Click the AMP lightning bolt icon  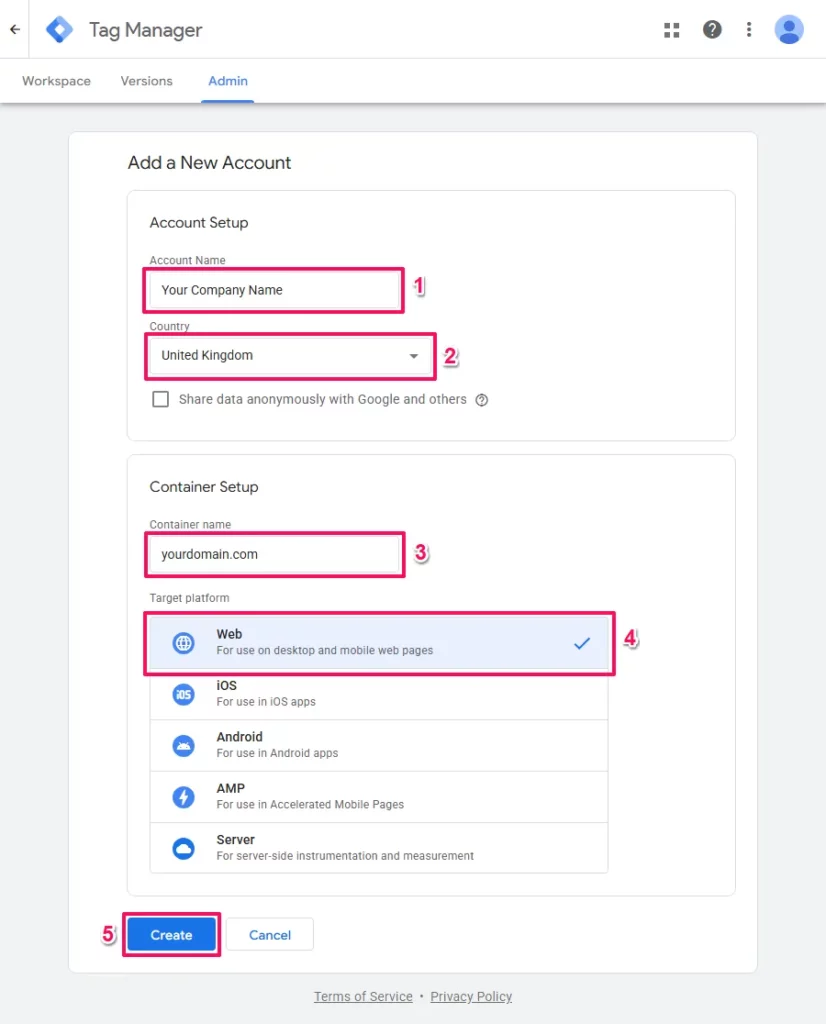pyautogui.click(x=183, y=796)
